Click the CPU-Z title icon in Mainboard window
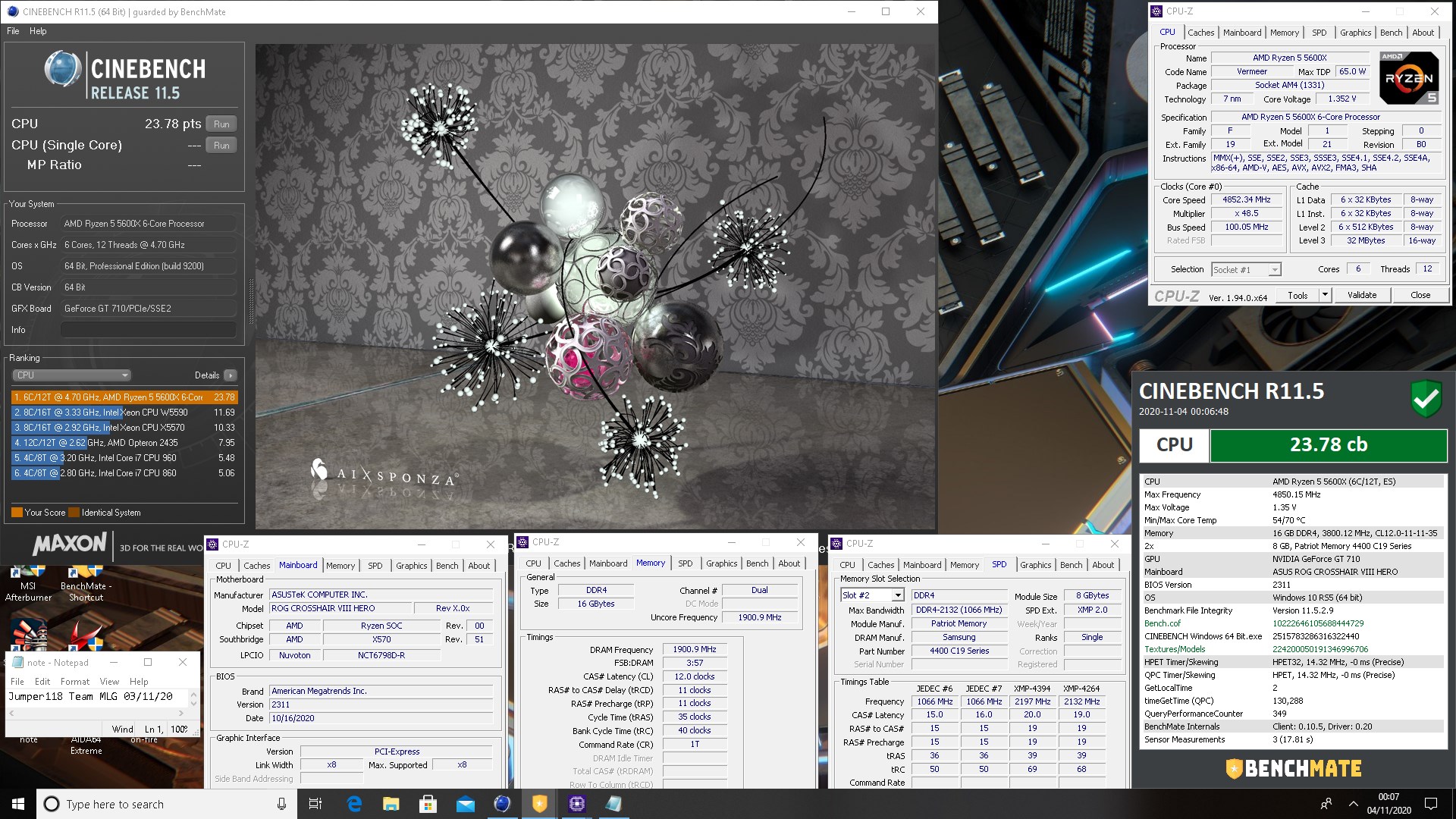This screenshot has height=819, width=1456. tap(212, 544)
